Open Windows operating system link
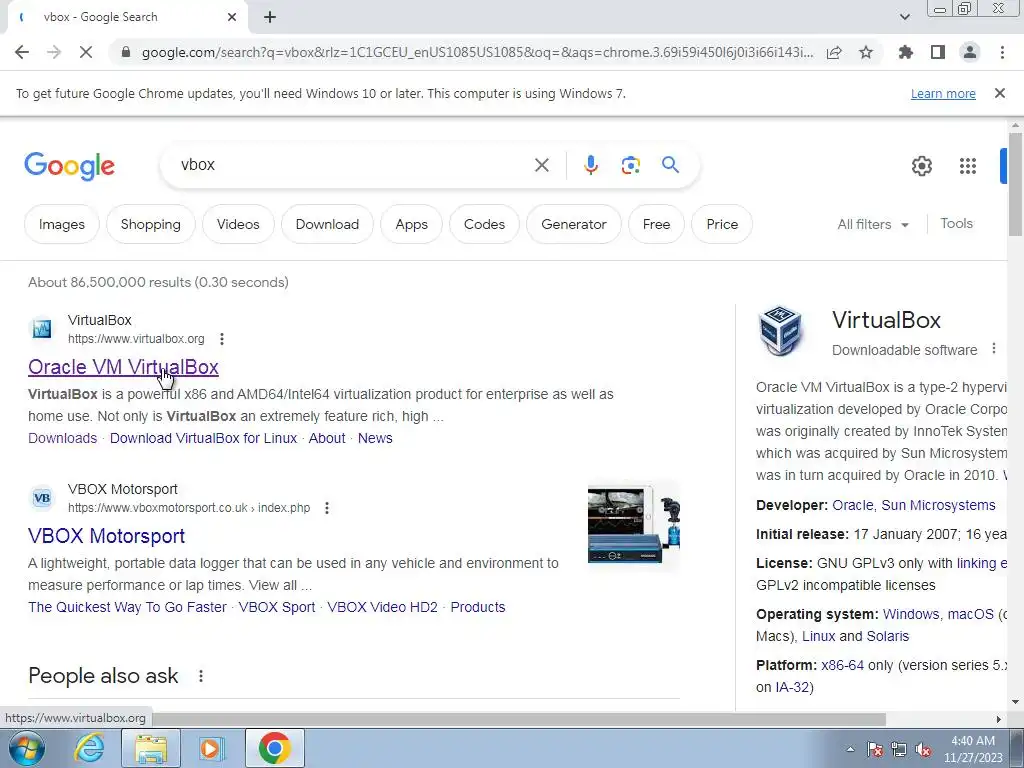1024x768 pixels. pyautogui.click(x=910, y=615)
